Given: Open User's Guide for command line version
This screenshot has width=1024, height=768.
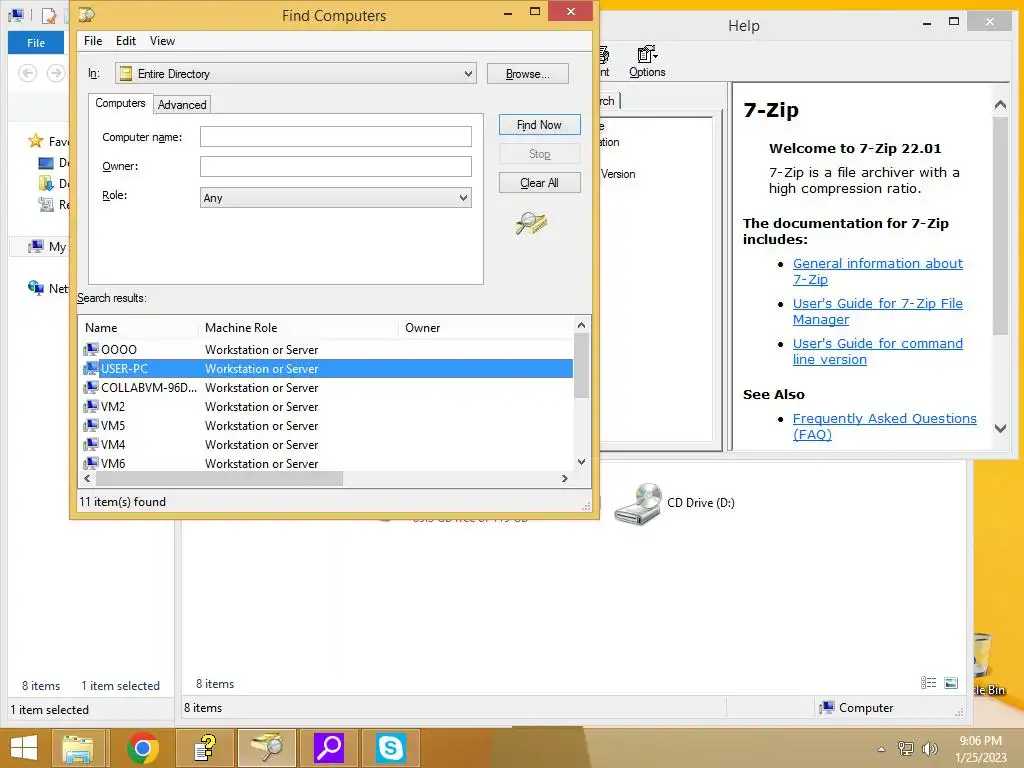Looking at the screenshot, I should (x=877, y=351).
